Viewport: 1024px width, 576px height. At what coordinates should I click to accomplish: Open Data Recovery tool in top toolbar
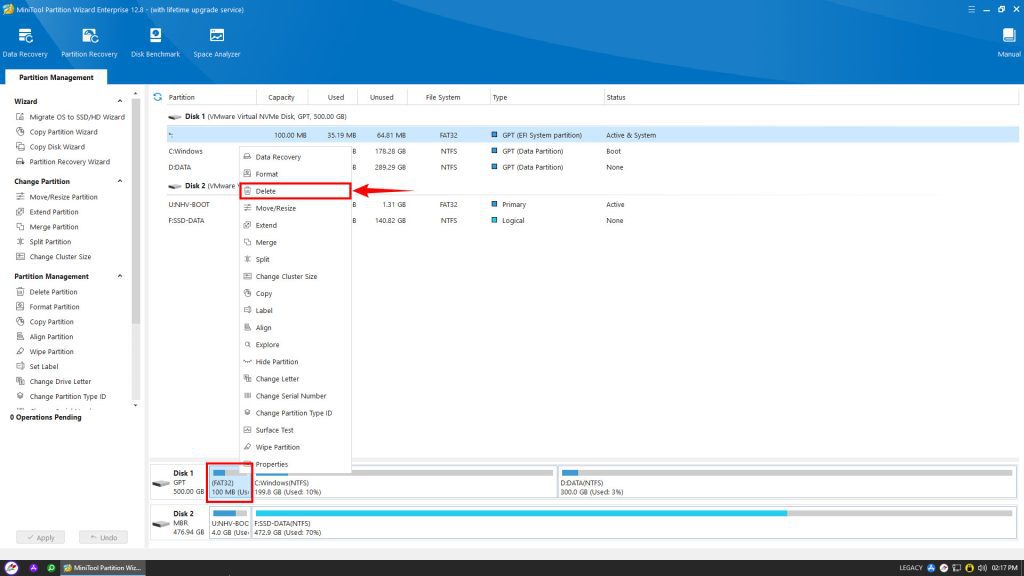tap(25, 43)
